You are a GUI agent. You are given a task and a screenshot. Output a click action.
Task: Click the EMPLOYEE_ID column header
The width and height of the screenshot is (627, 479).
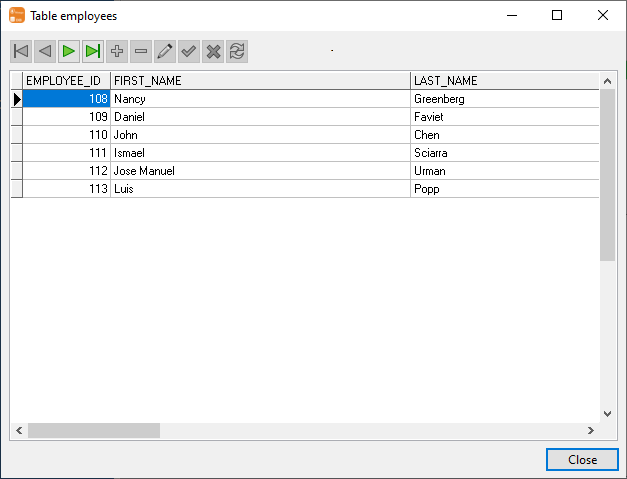pos(66,80)
